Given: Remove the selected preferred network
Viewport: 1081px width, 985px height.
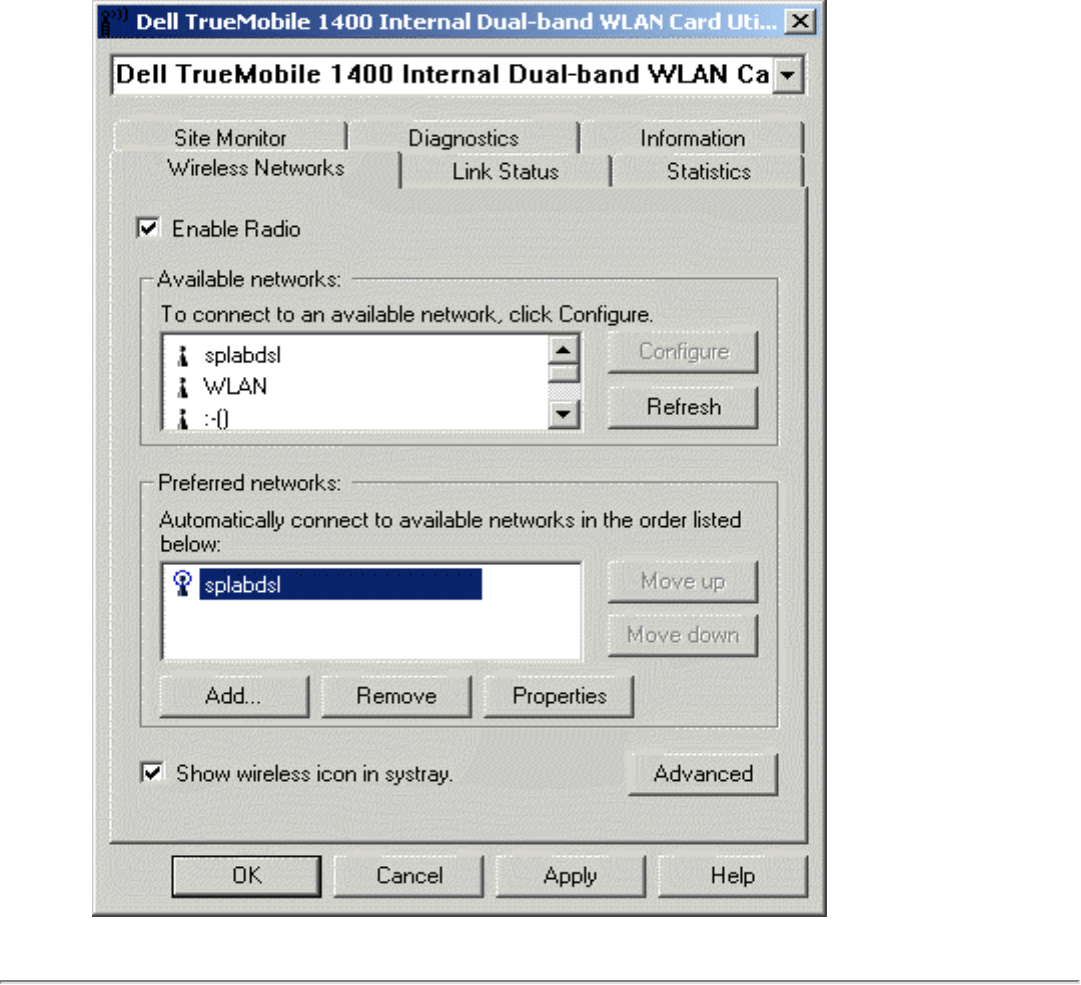Looking at the screenshot, I should click(396, 696).
